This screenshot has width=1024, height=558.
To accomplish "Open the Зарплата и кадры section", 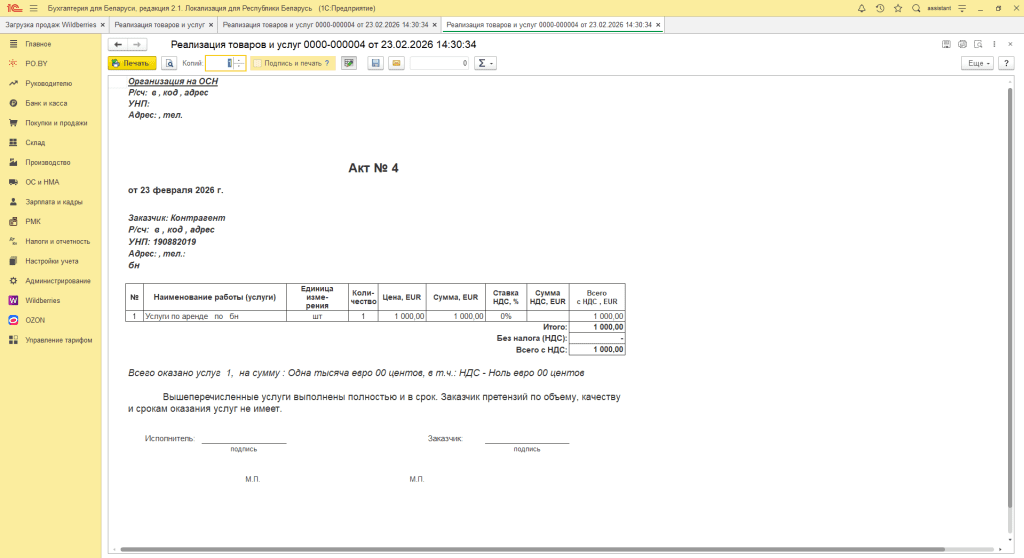I will click(54, 202).
